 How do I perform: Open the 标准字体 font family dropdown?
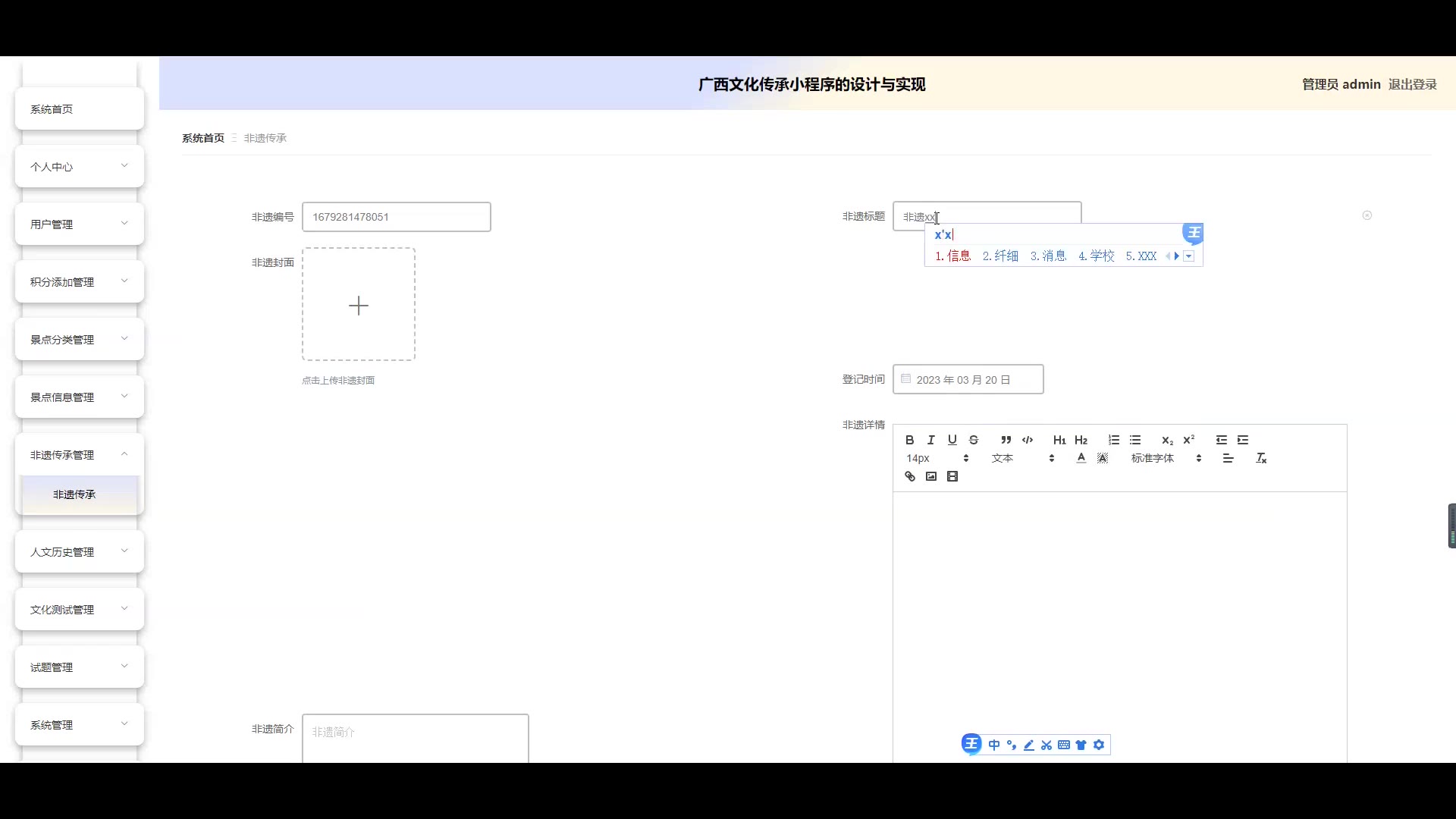pos(1166,458)
